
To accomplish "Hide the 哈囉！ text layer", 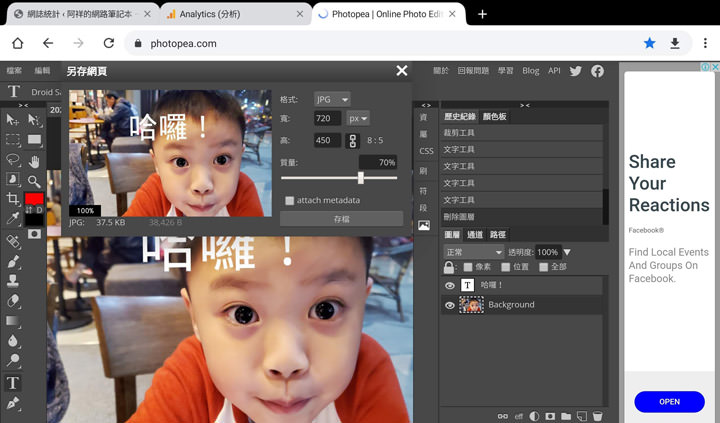I will click(x=450, y=286).
